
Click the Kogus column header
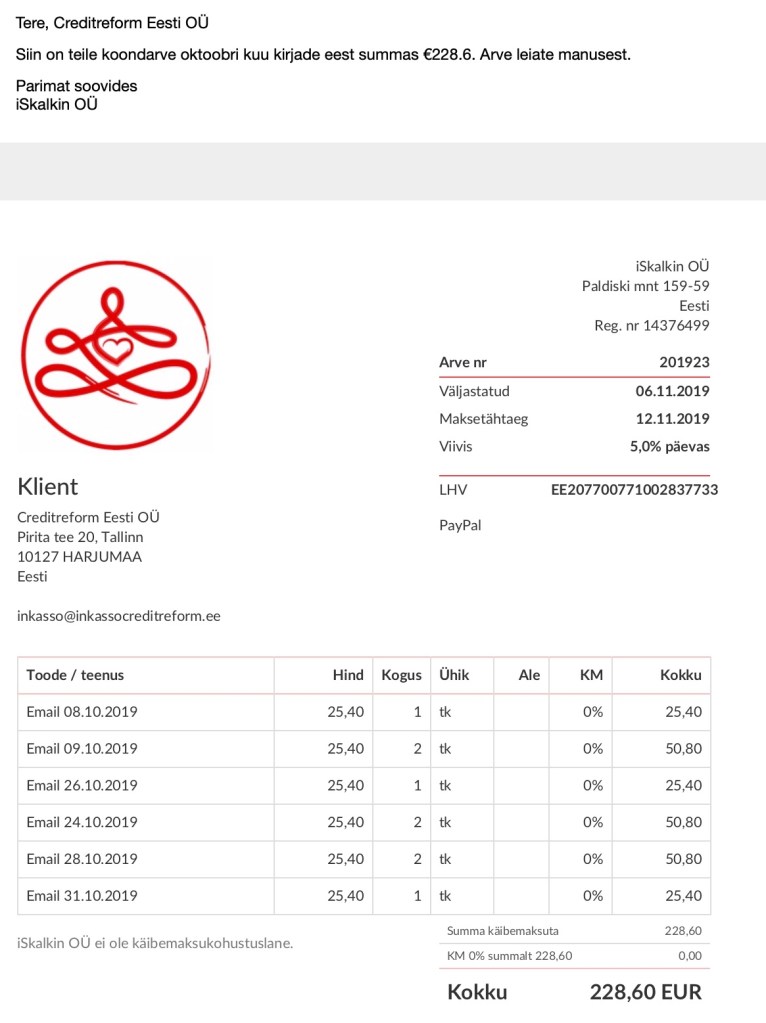point(401,675)
